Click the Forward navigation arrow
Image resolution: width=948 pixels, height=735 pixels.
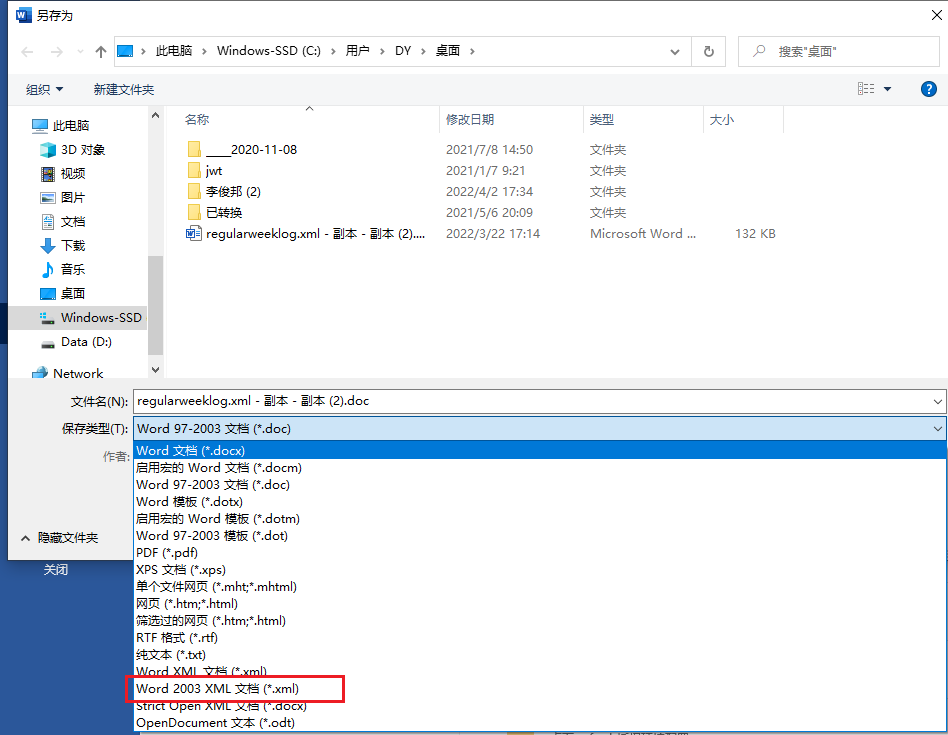56,52
